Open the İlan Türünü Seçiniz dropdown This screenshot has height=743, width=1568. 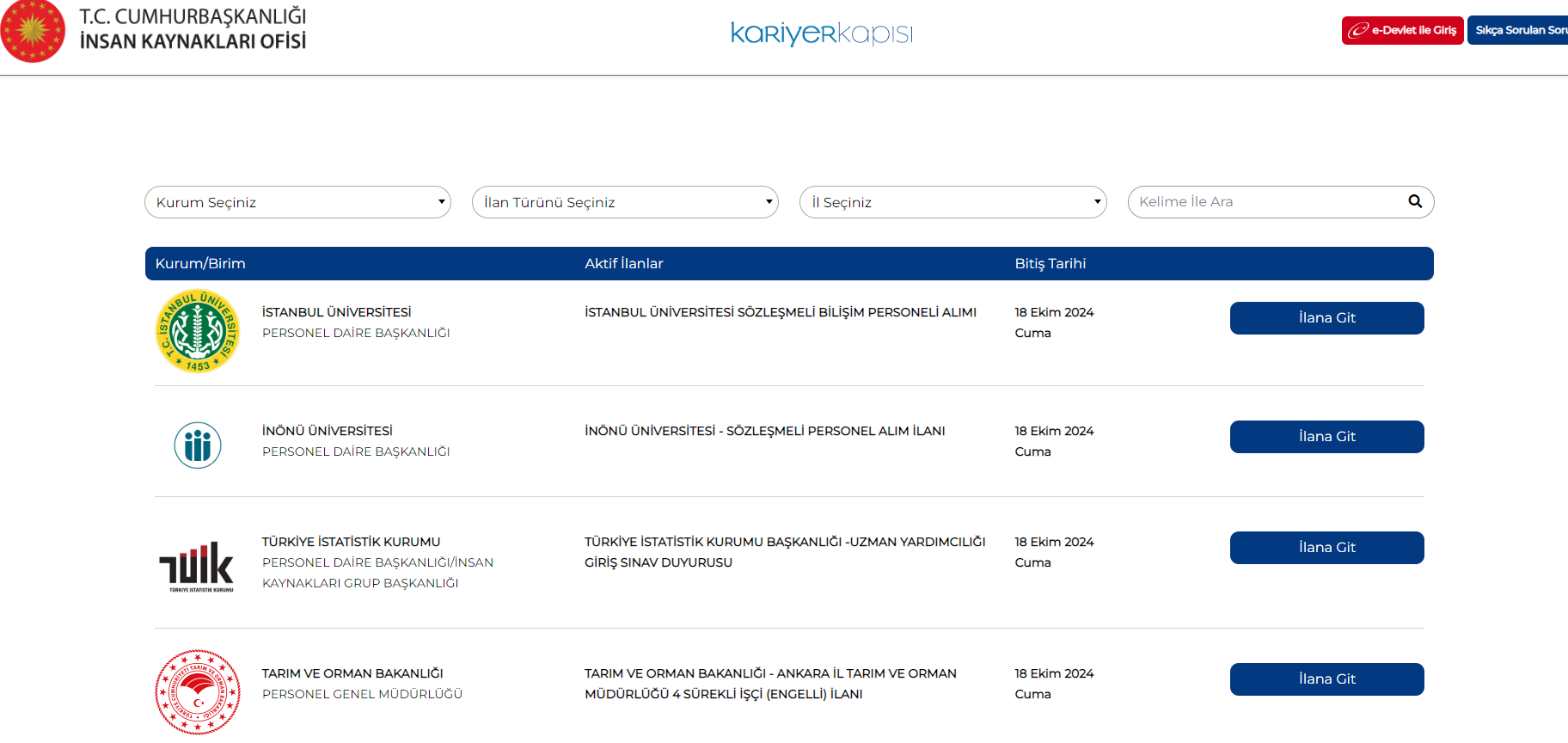(625, 202)
